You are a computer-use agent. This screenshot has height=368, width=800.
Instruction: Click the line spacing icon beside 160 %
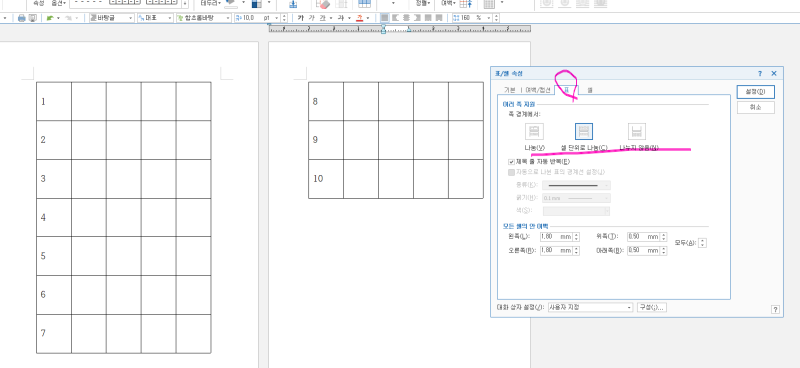click(x=457, y=18)
